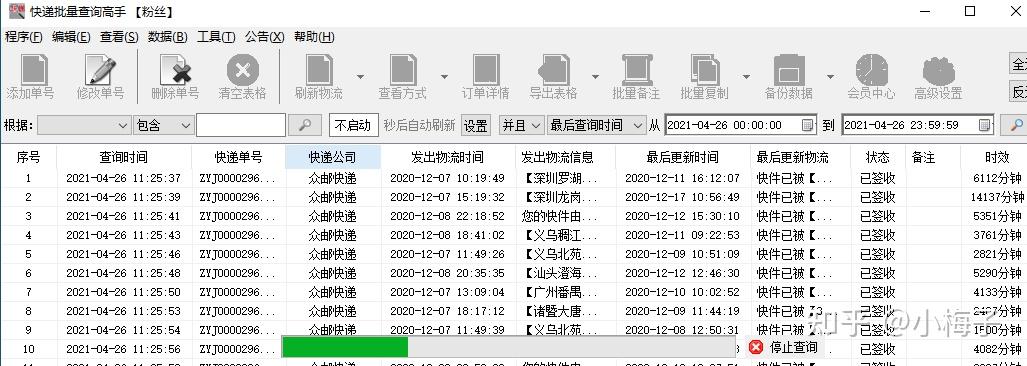
Task: Open the 帮助(H) menu
Action: tap(314, 37)
